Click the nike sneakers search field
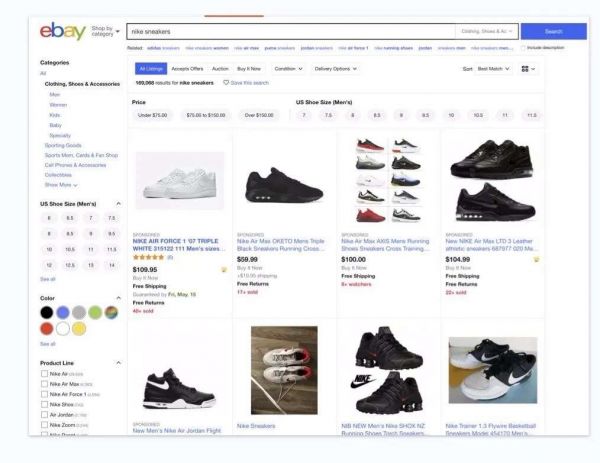The image size is (600, 463). point(291,31)
